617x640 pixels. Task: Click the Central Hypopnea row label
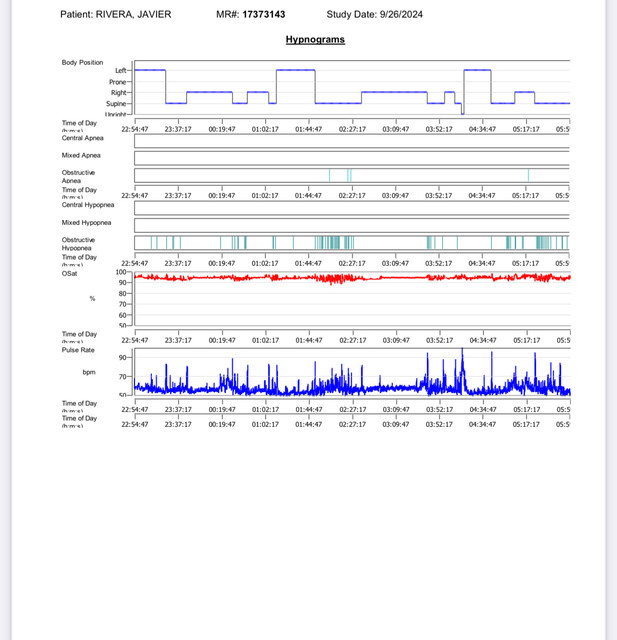pos(88,205)
